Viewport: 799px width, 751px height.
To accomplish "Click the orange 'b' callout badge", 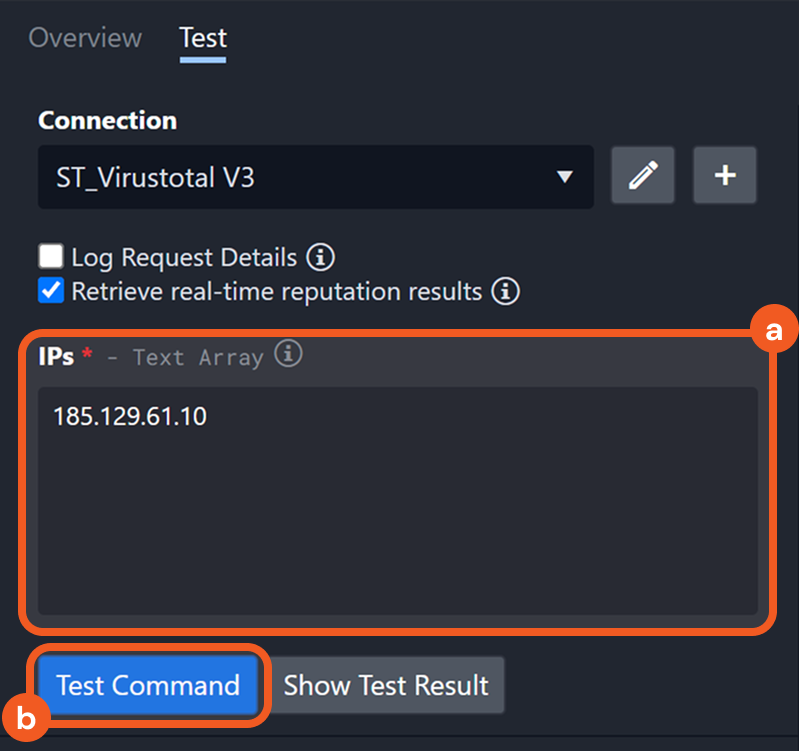I will (x=27, y=717).
